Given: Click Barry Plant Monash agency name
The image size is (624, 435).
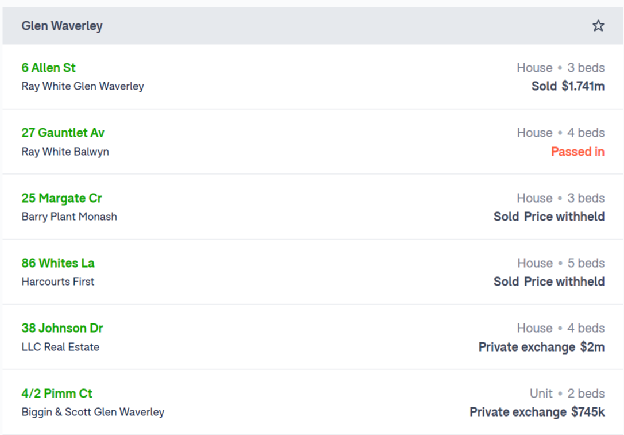Looking at the screenshot, I should click(69, 217).
